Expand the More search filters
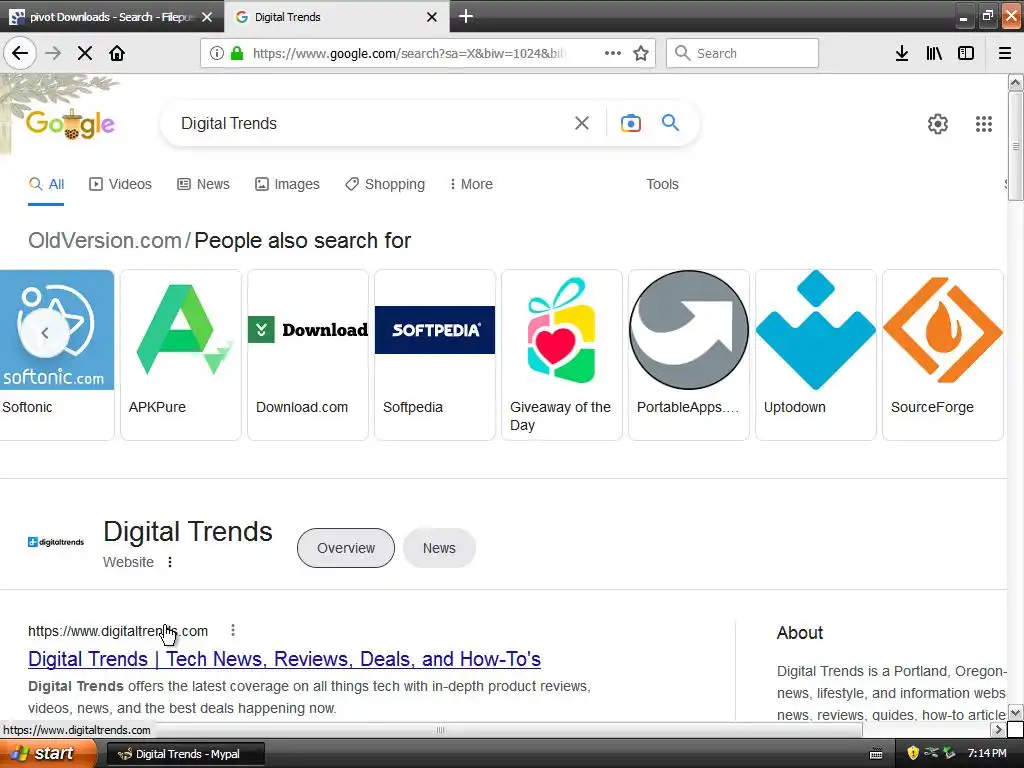The width and height of the screenshot is (1024, 768). tap(471, 184)
